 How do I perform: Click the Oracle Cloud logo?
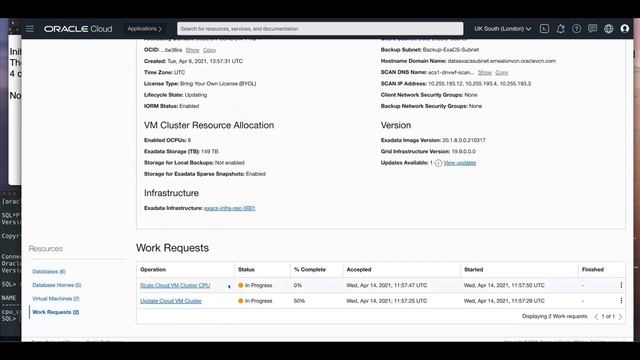[x=78, y=29]
